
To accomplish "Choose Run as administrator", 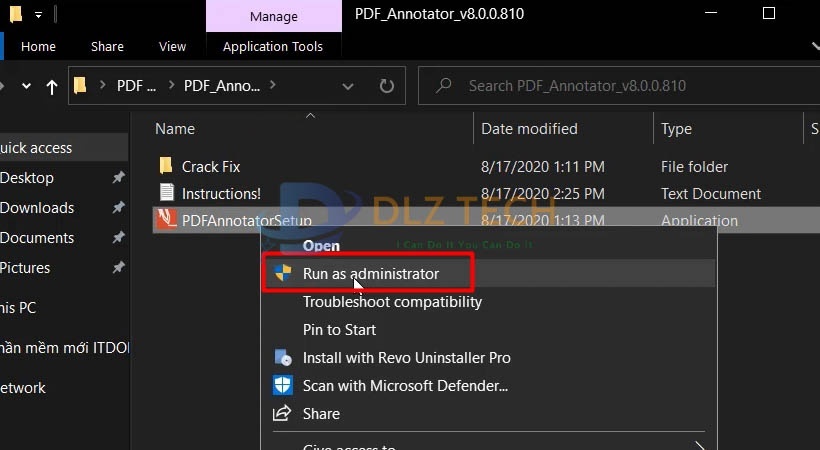I will click(x=371, y=274).
